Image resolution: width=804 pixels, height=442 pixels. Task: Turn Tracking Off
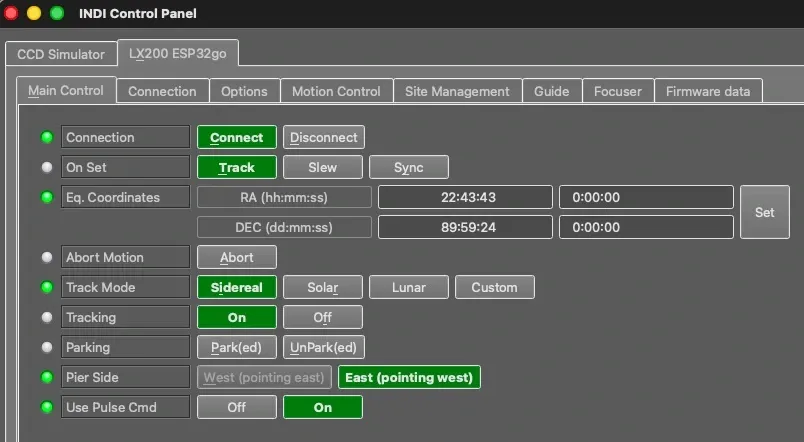tap(323, 317)
